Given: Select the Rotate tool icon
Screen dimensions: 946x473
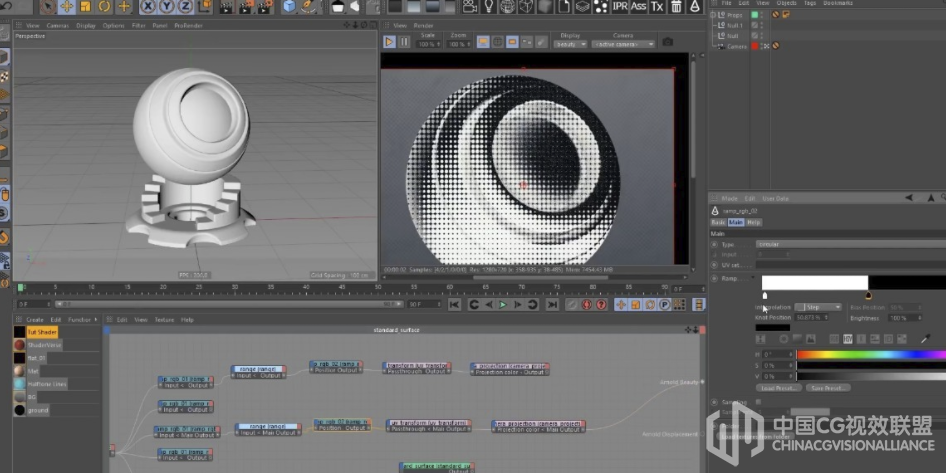Looking at the screenshot, I should 104,7.
